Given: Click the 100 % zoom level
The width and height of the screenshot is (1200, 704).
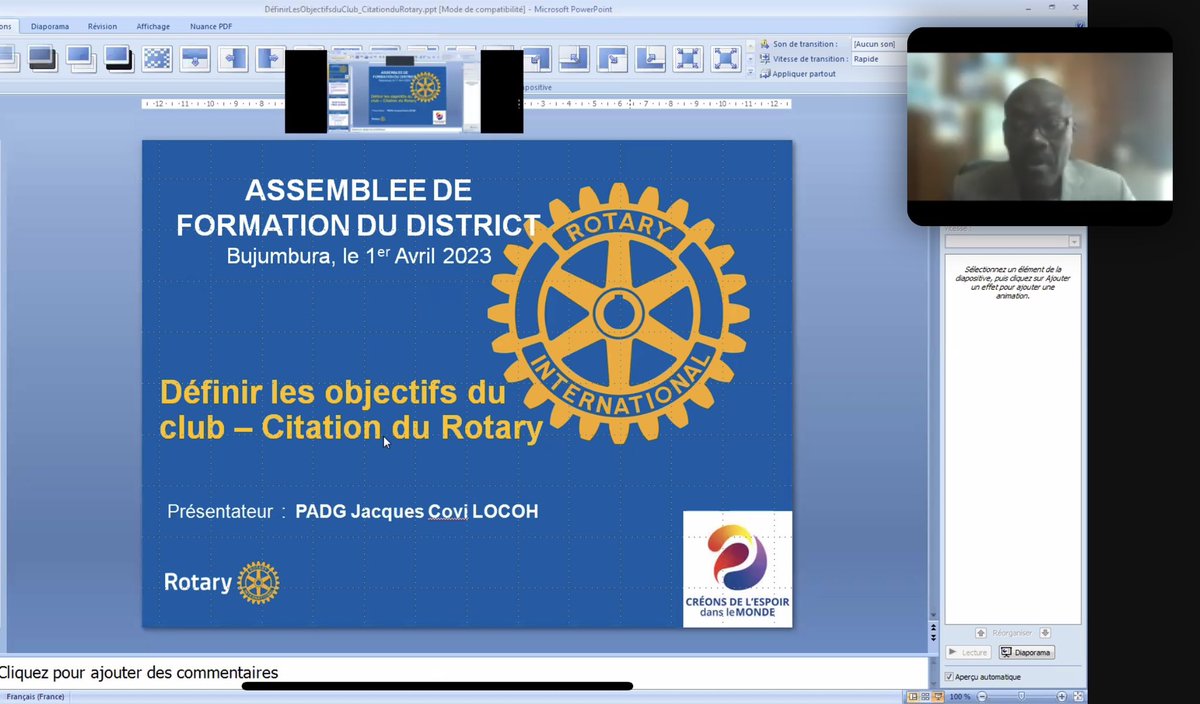Looking at the screenshot, I should [960, 696].
